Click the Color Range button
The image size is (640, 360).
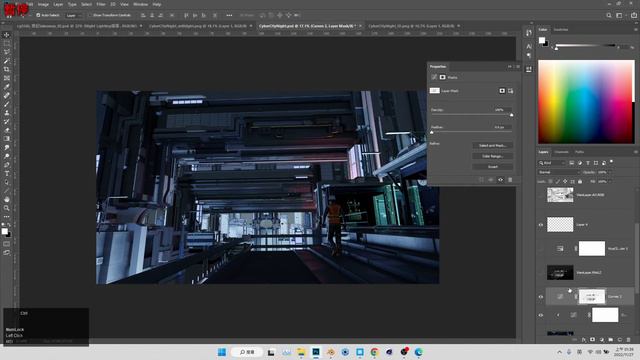click(x=493, y=156)
